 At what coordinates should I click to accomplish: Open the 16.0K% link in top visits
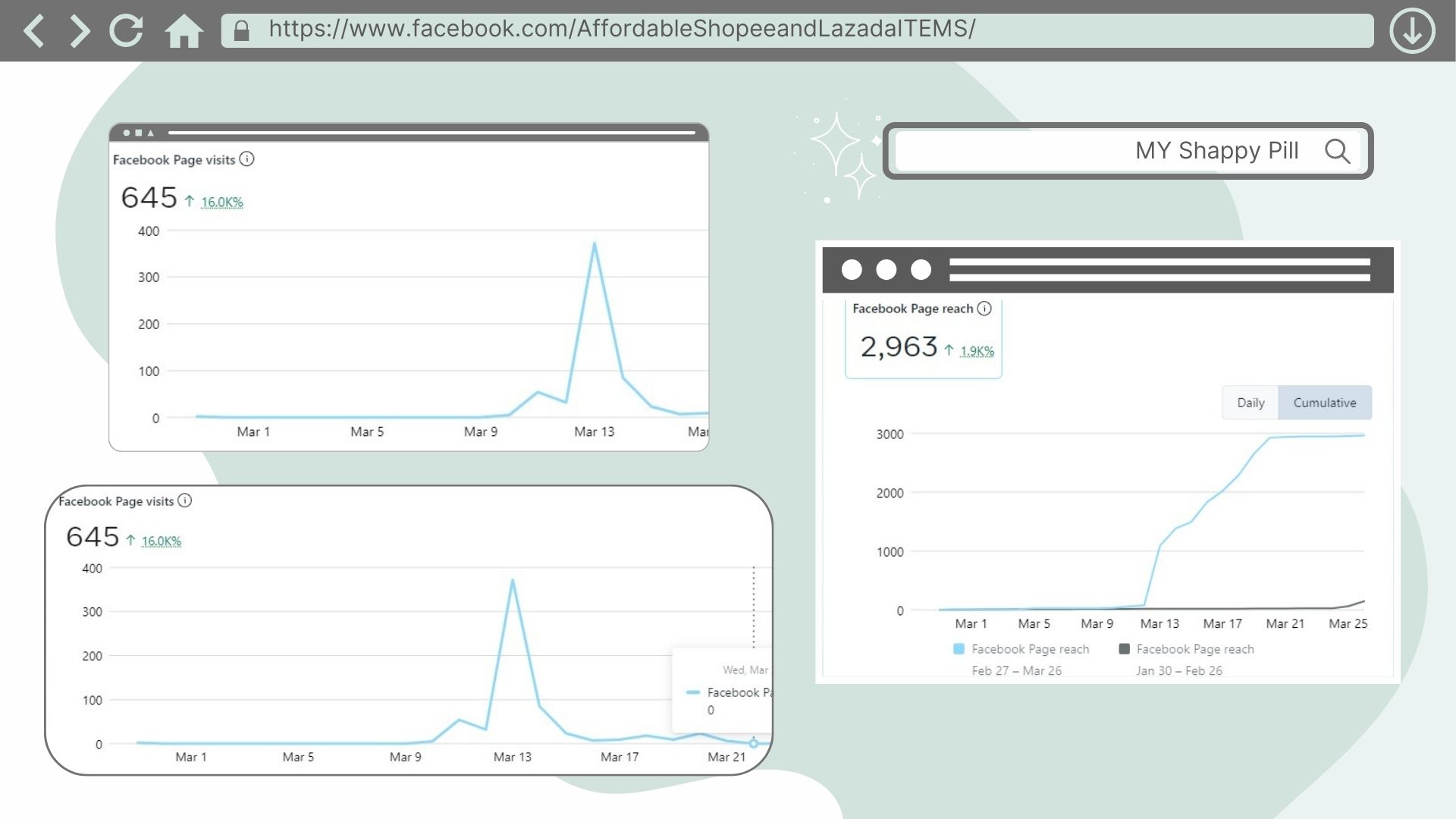(221, 202)
